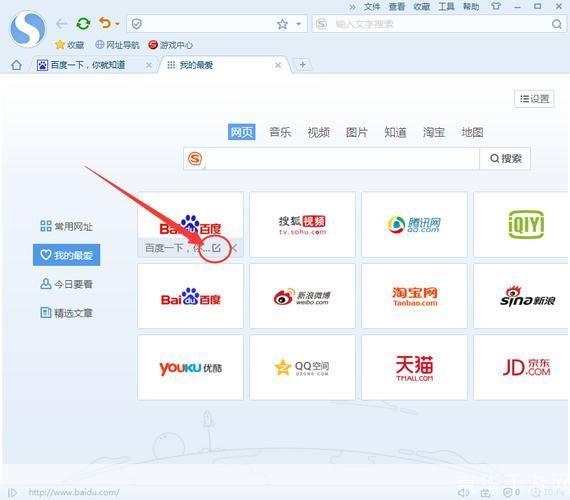Click the mute speaker icon in status bar
Viewport: 570px width, 500px height.
[463, 493]
